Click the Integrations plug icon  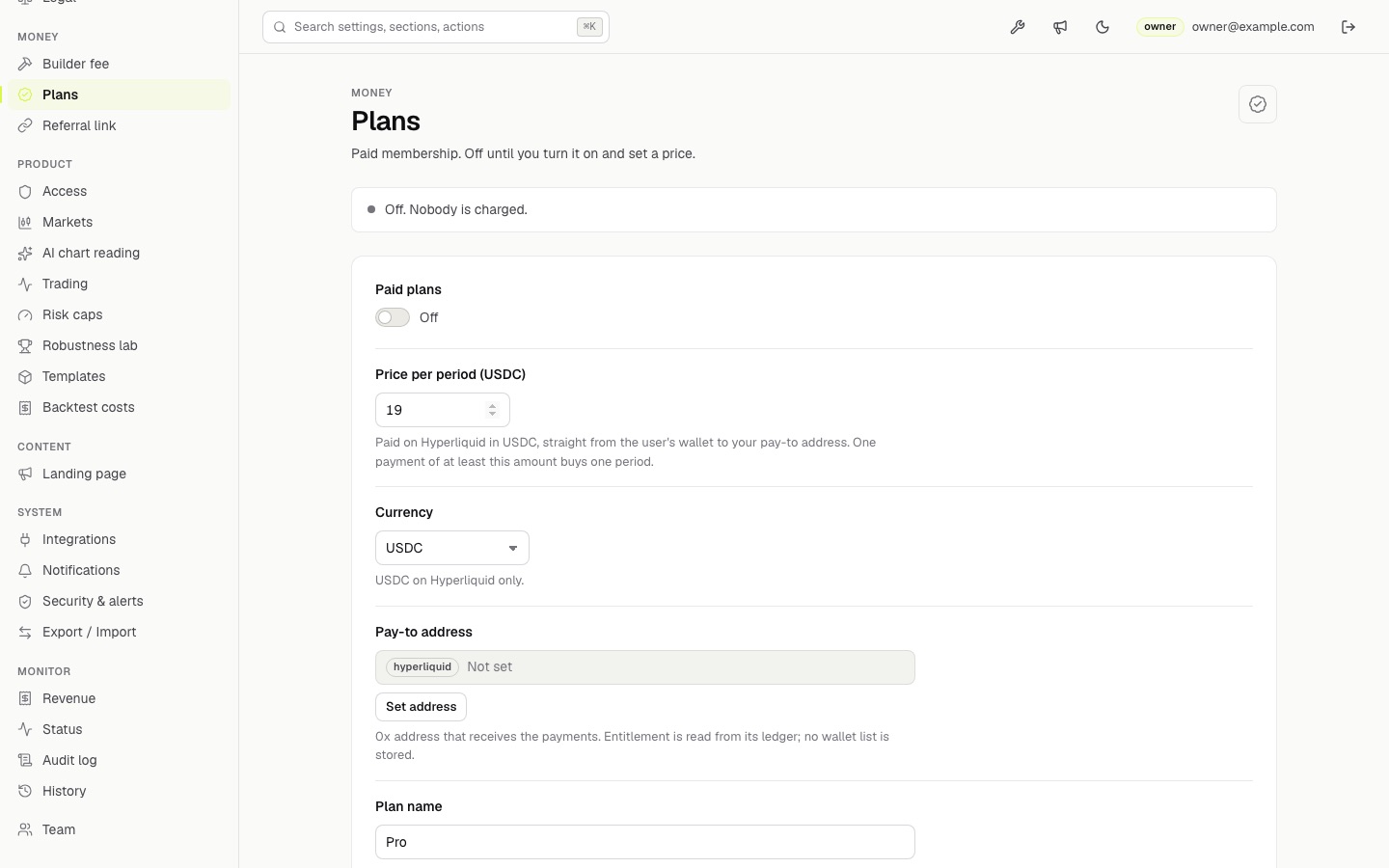[x=25, y=539]
